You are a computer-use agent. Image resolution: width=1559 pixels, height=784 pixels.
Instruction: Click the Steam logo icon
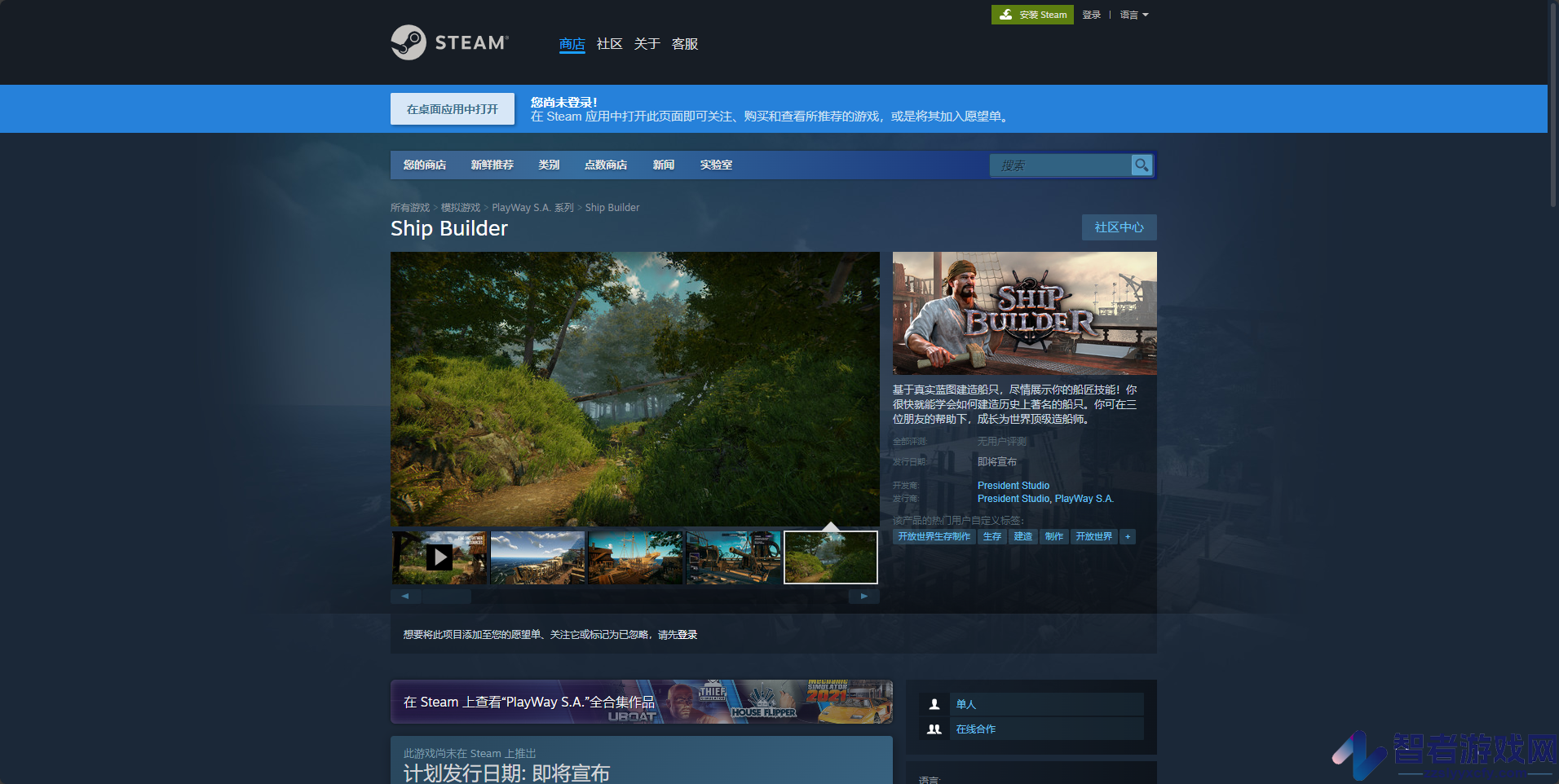click(x=409, y=42)
